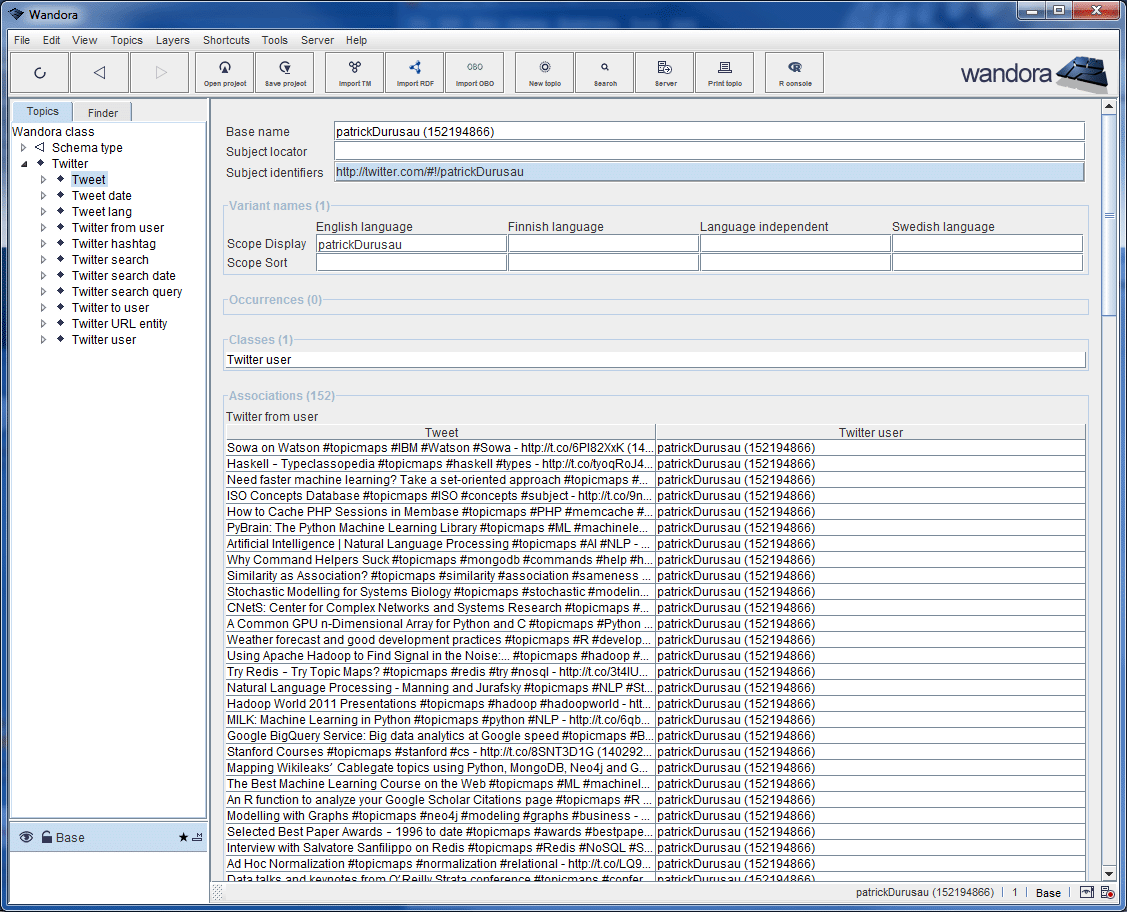Import an OBO file via its toolbar icon
The image size is (1127, 912).
tap(475, 72)
